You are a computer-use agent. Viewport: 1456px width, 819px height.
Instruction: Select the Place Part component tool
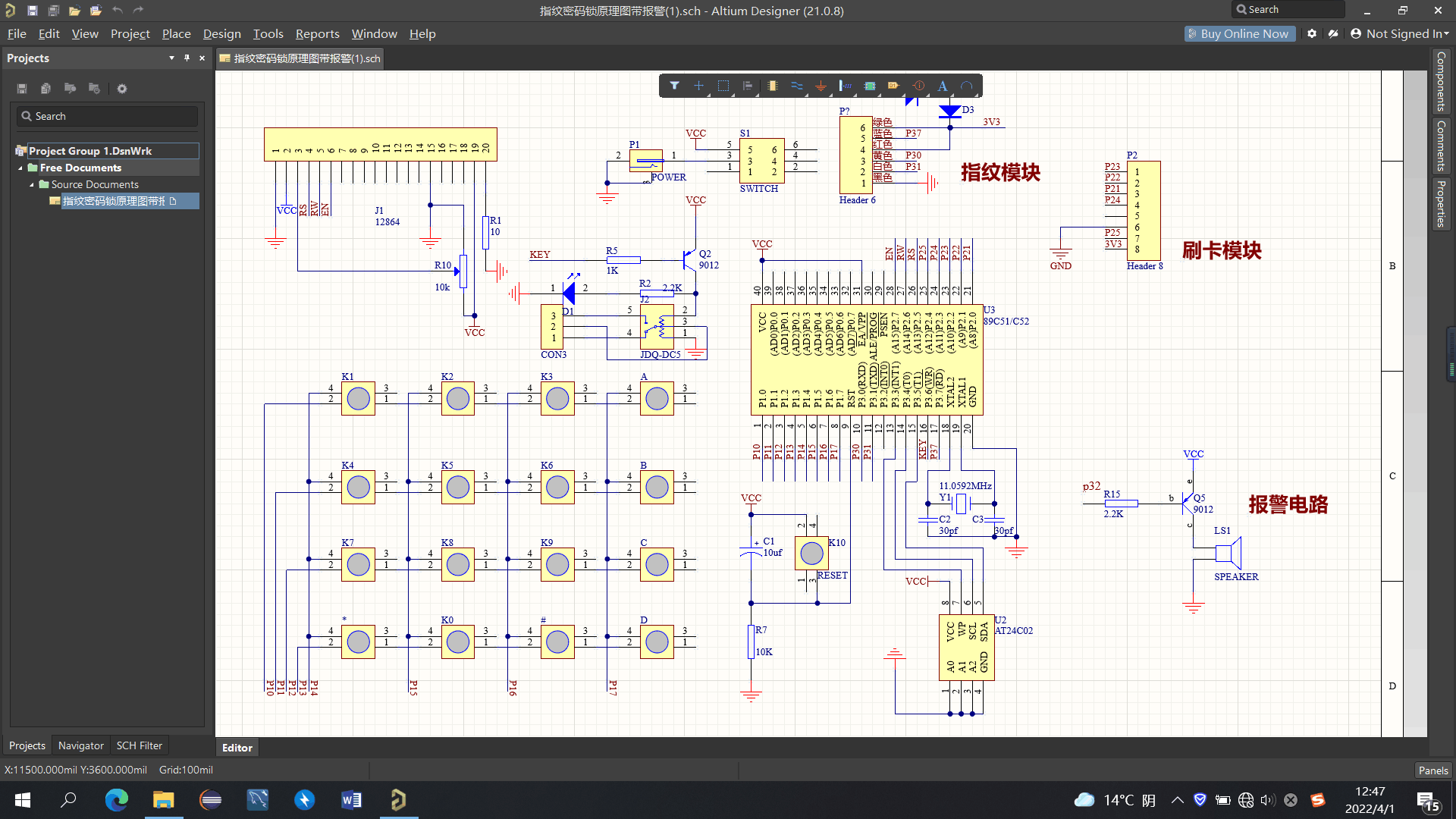pyautogui.click(x=772, y=86)
